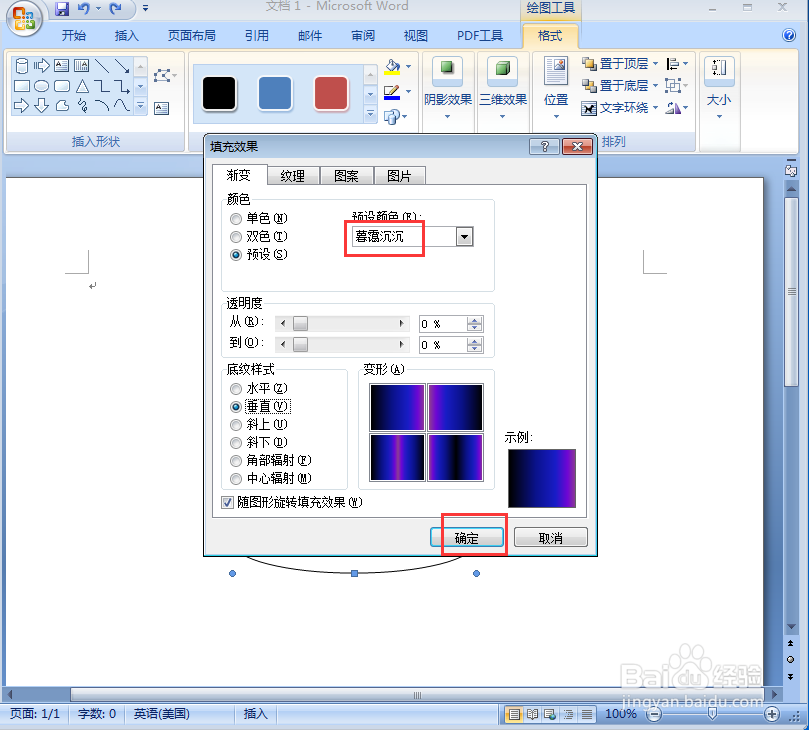
Task: Select the 双色 two-color radio button
Action: click(236, 237)
